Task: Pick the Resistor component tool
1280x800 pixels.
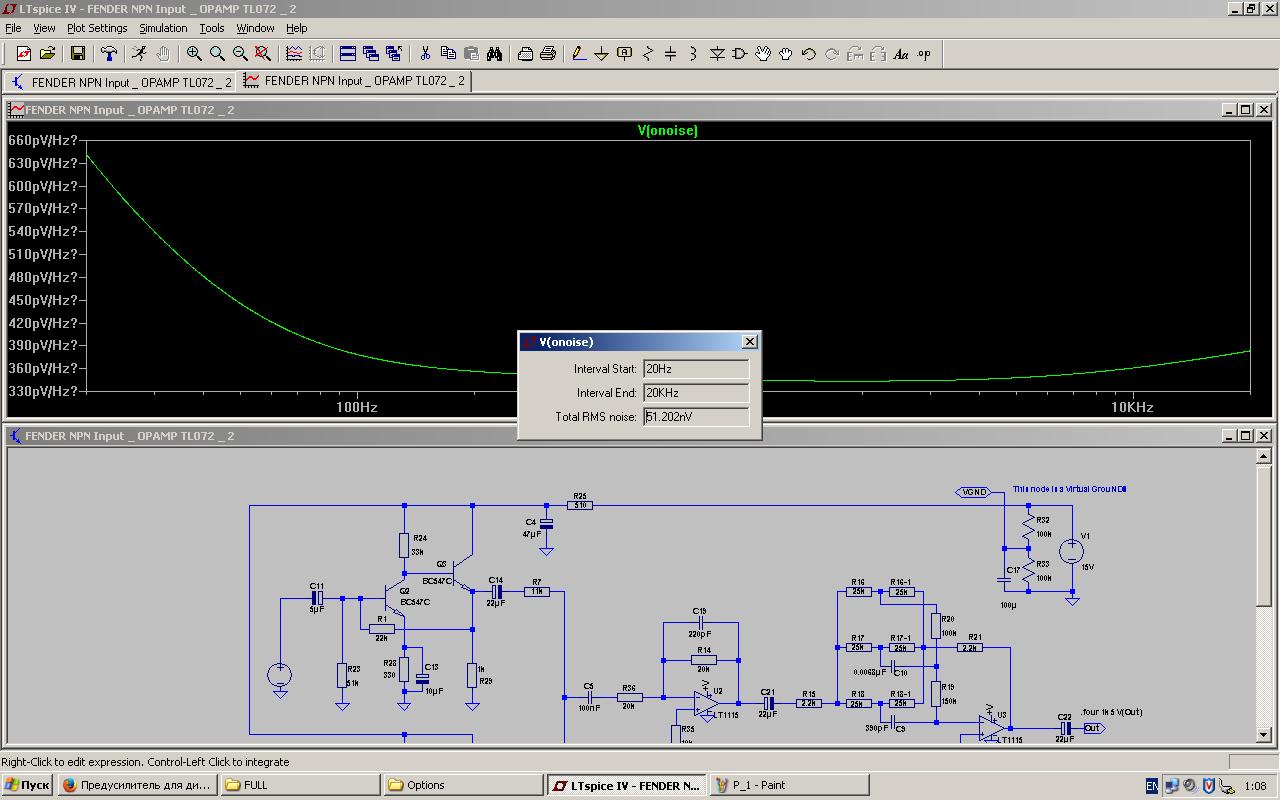Action: tap(647, 54)
